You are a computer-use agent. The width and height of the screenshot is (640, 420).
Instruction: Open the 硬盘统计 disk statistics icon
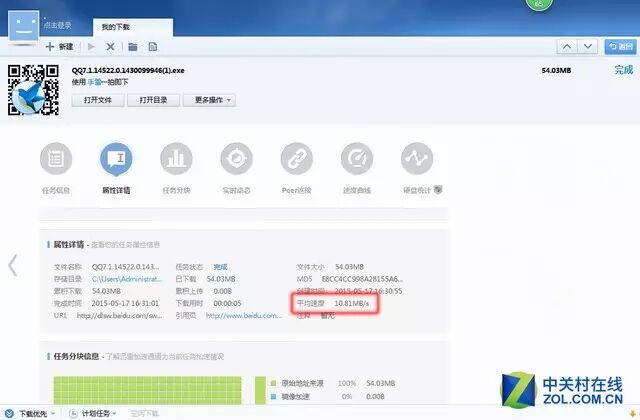click(x=417, y=159)
